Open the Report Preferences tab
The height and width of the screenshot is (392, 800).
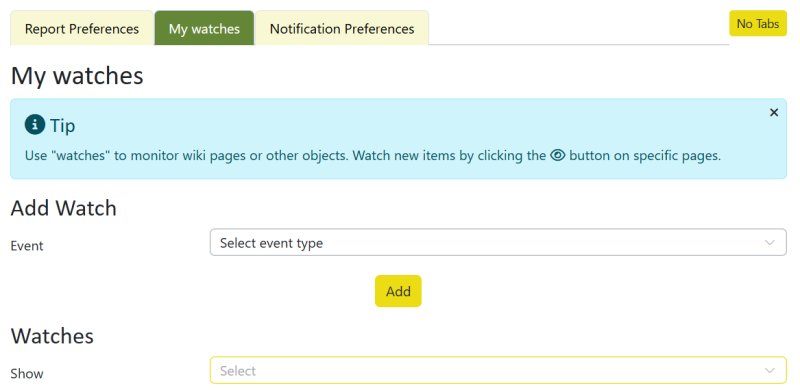point(82,29)
